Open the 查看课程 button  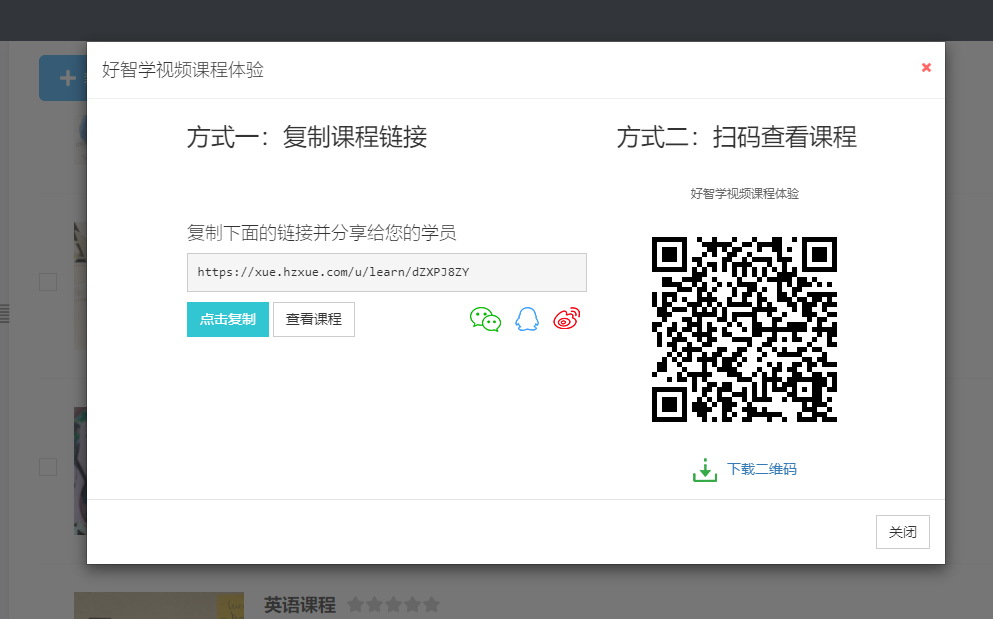(313, 319)
